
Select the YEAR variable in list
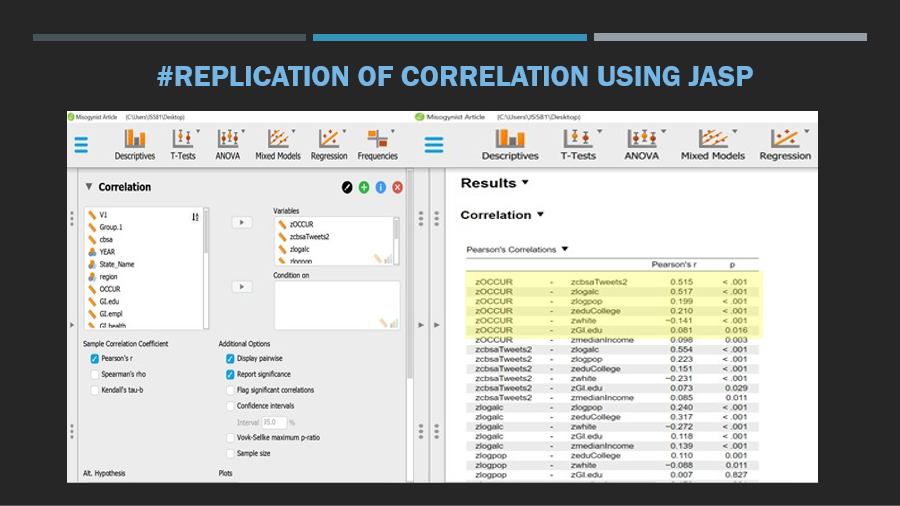coord(107,252)
